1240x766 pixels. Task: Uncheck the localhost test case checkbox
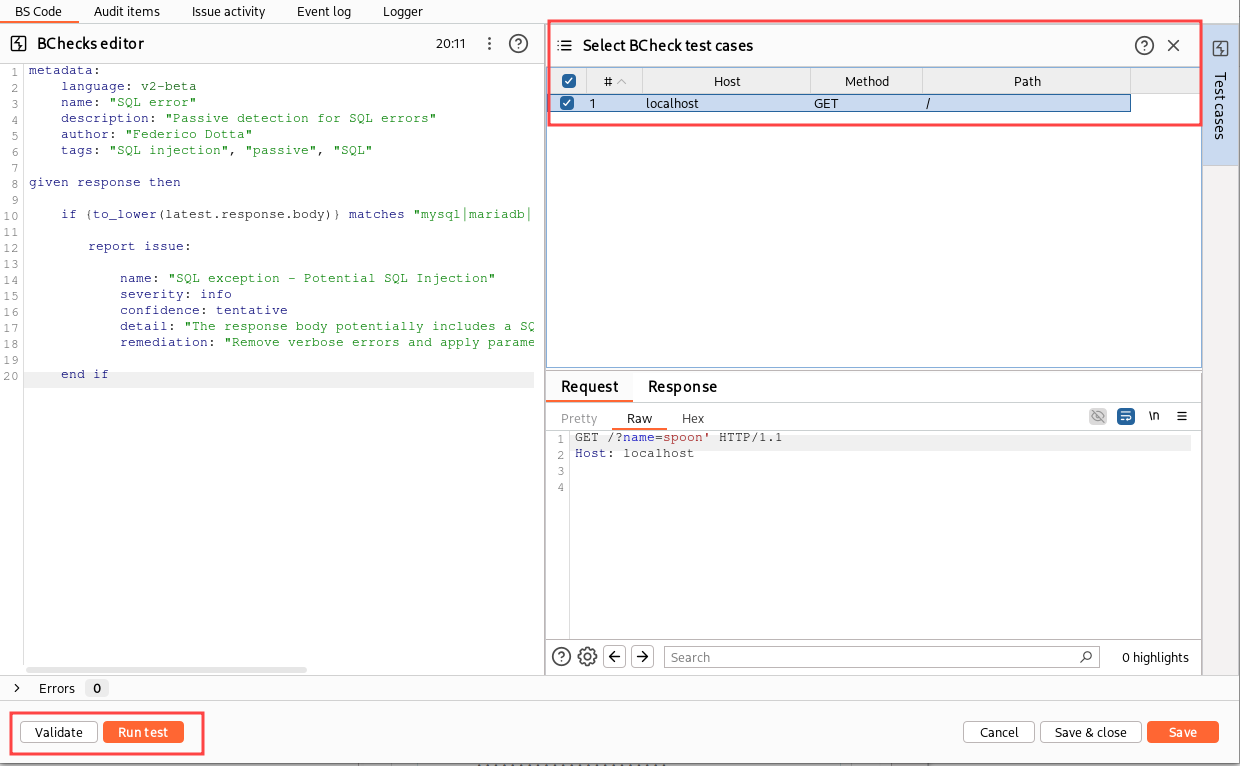pyautogui.click(x=567, y=103)
